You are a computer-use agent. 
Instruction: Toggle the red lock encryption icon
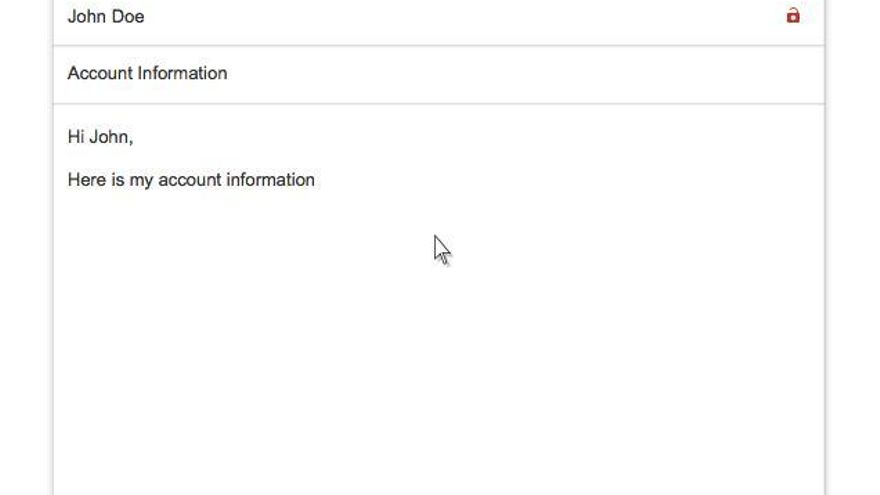click(792, 16)
